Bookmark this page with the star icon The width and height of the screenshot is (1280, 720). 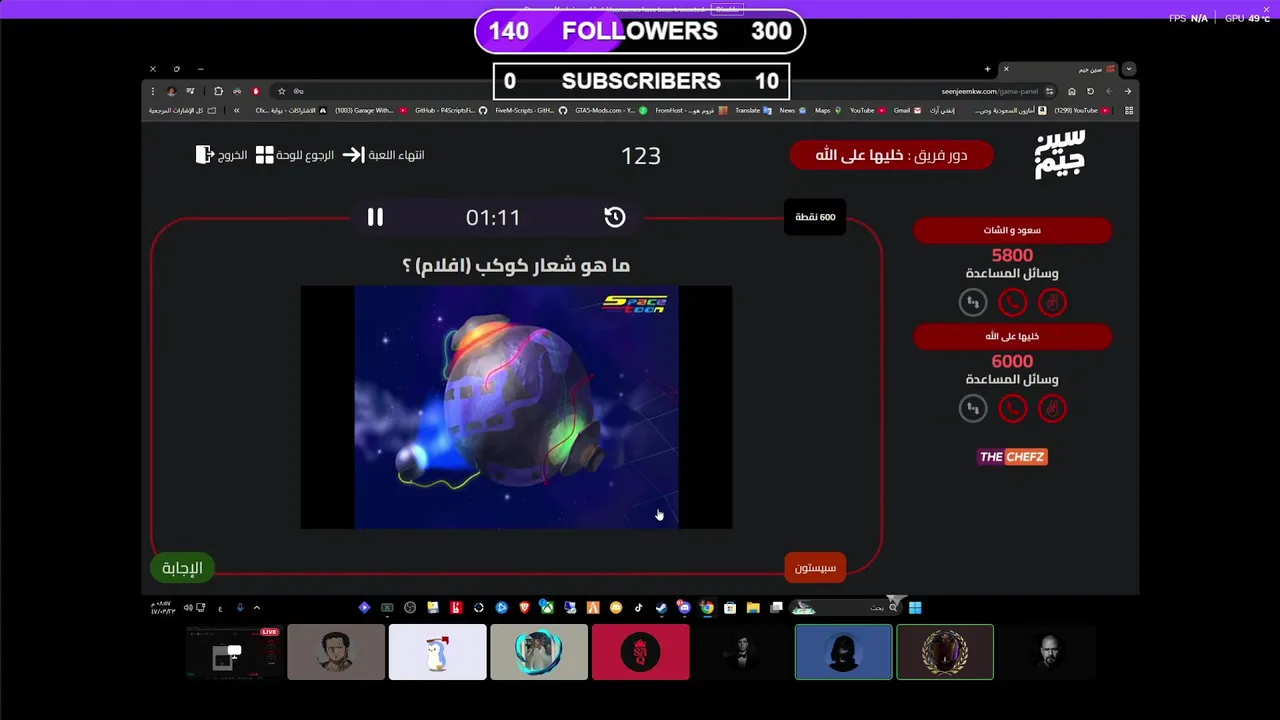(x=282, y=91)
